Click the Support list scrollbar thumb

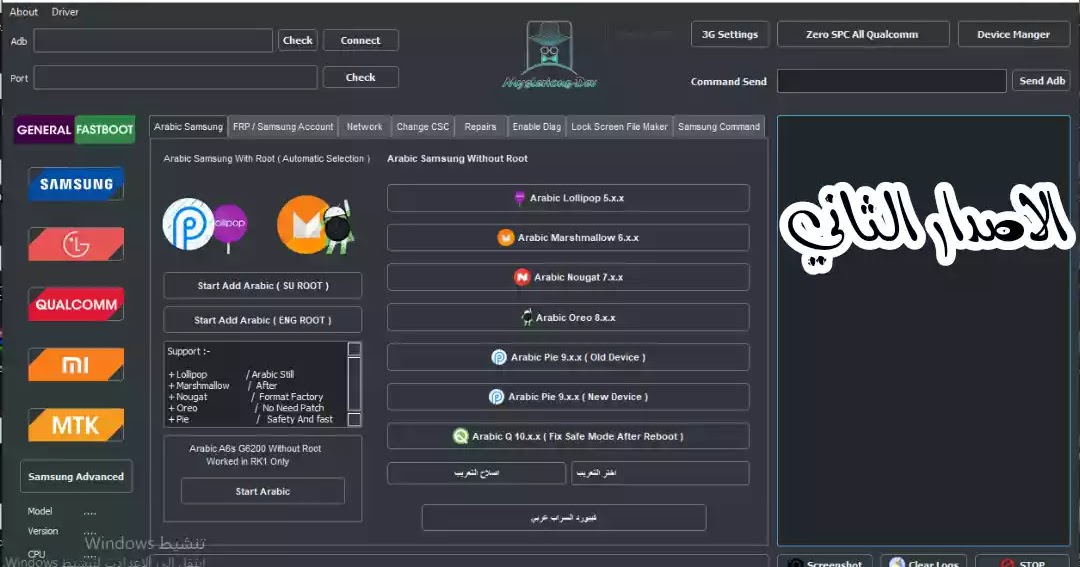(x=354, y=384)
